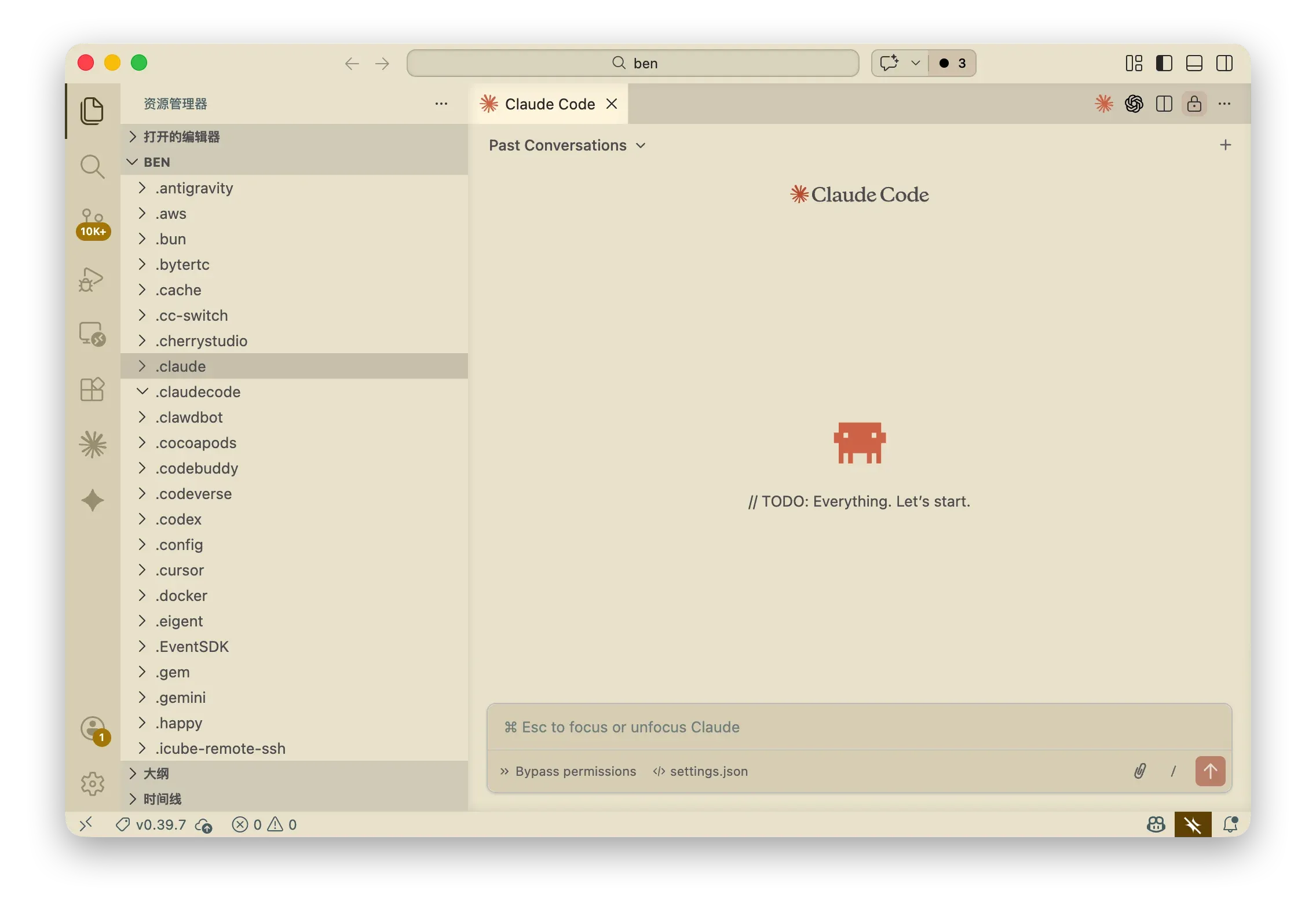
Task: Expand the 打开的编辑器 section
Action: pos(294,137)
